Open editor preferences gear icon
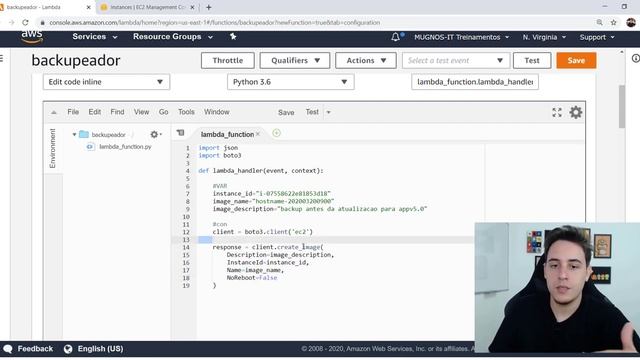The height and width of the screenshot is (360, 640). (x=576, y=112)
